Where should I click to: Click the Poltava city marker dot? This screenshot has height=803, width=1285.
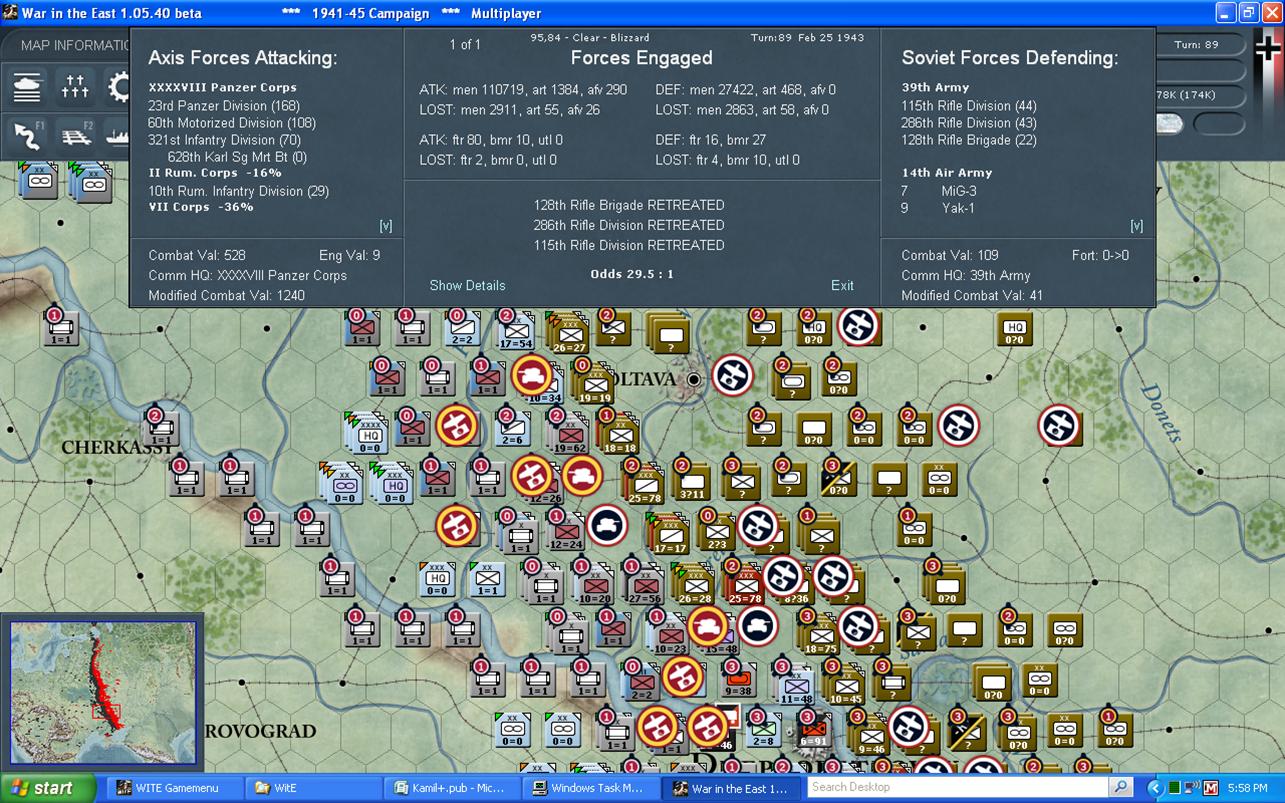[x=694, y=380]
